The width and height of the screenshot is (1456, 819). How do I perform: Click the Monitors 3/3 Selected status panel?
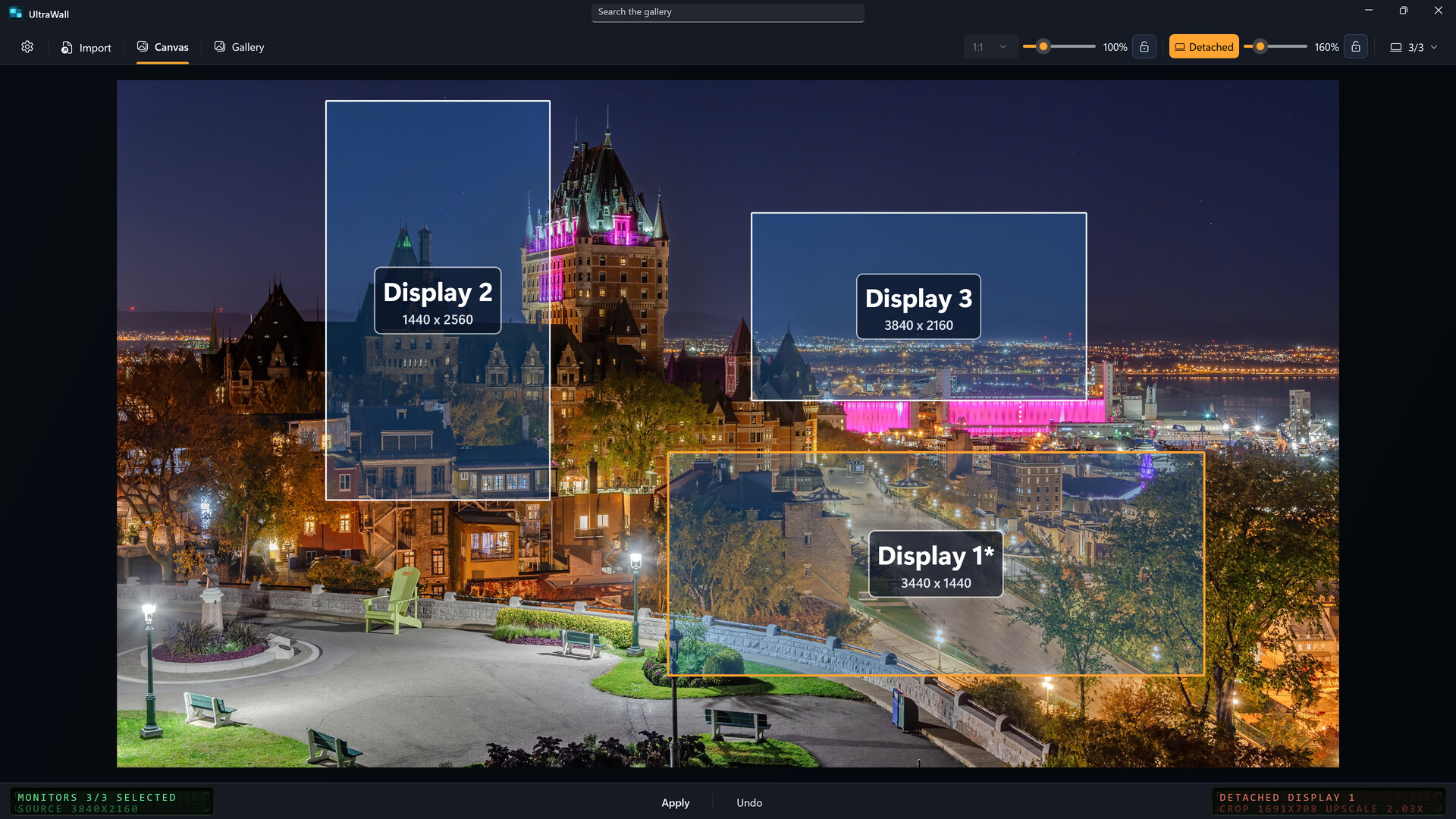(x=111, y=802)
